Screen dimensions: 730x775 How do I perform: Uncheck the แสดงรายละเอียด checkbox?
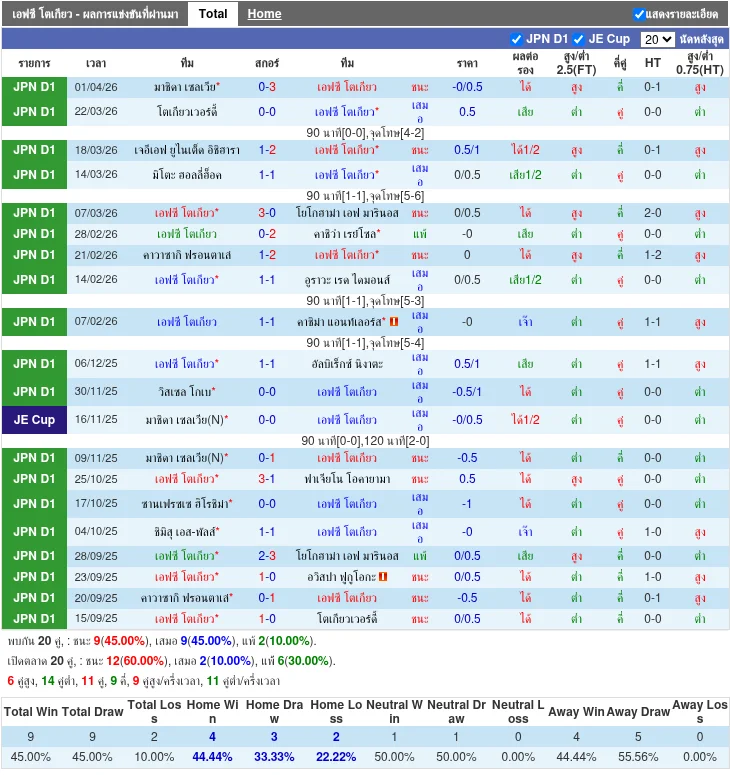(640, 14)
